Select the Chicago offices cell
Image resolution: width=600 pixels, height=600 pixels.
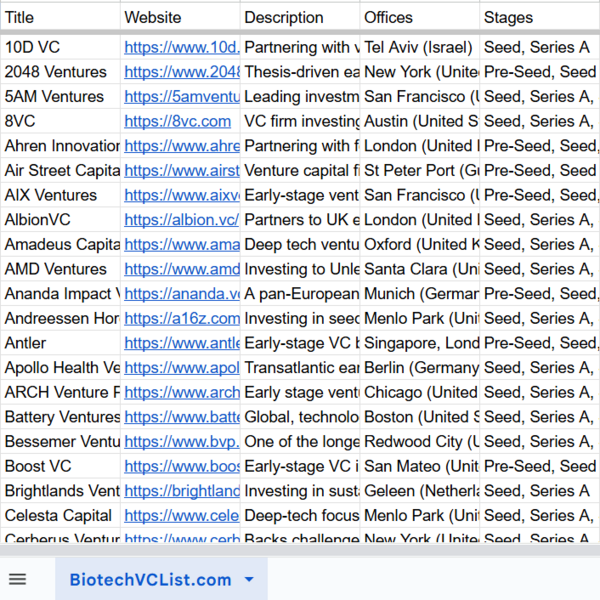coord(420,392)
